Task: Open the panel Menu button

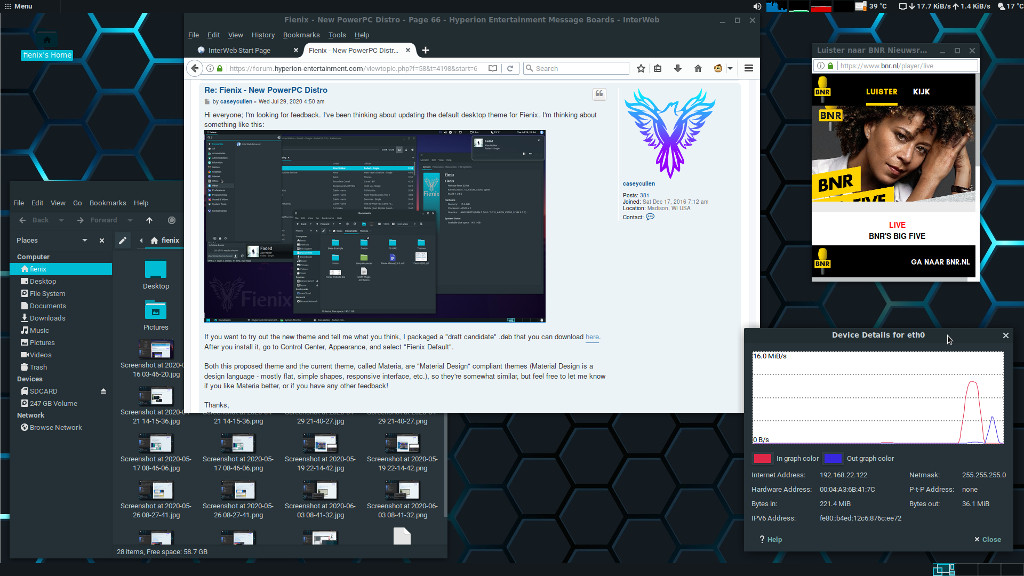Action: point(18,6)
